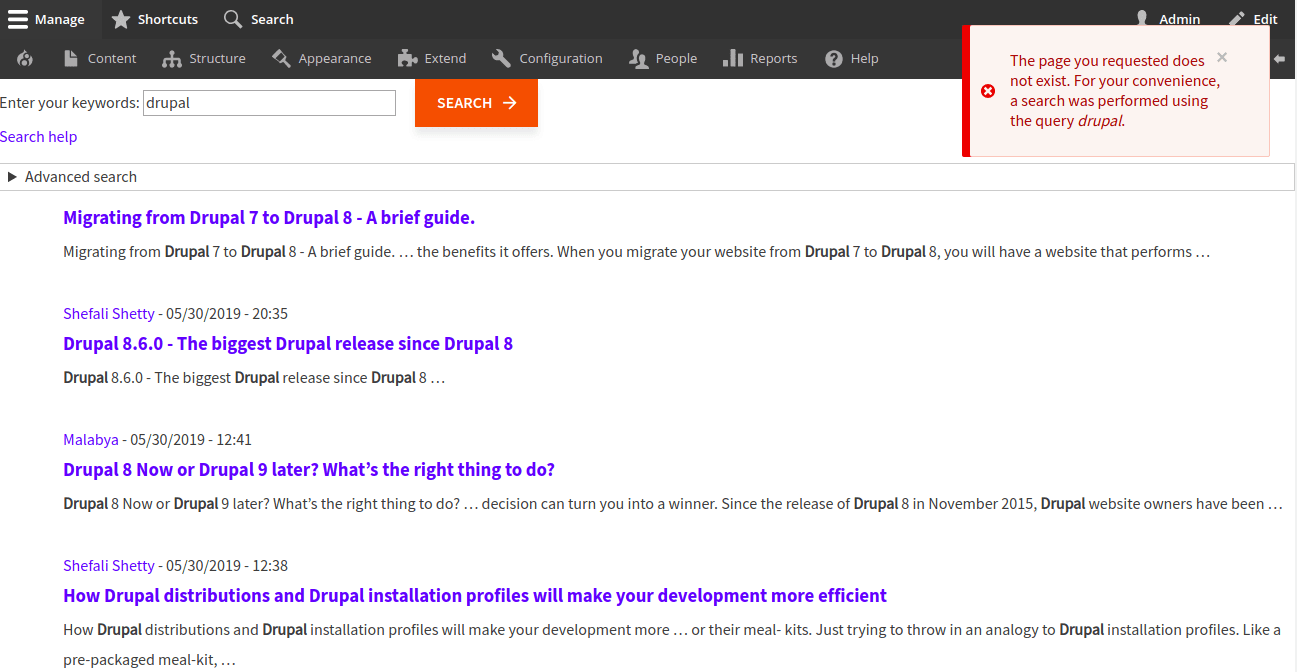The width and height of the screenshot is (1297, 672).
Task: Open the Reports menu
Action: [760, 59]
